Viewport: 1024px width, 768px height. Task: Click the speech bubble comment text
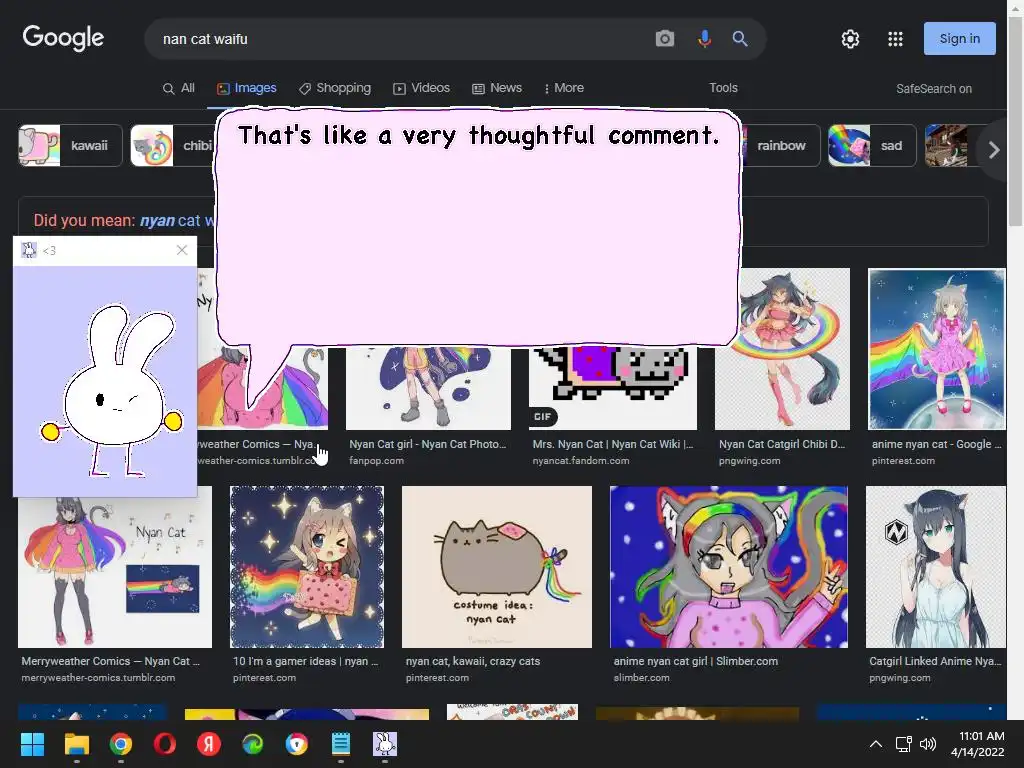[x=478, y=136]
